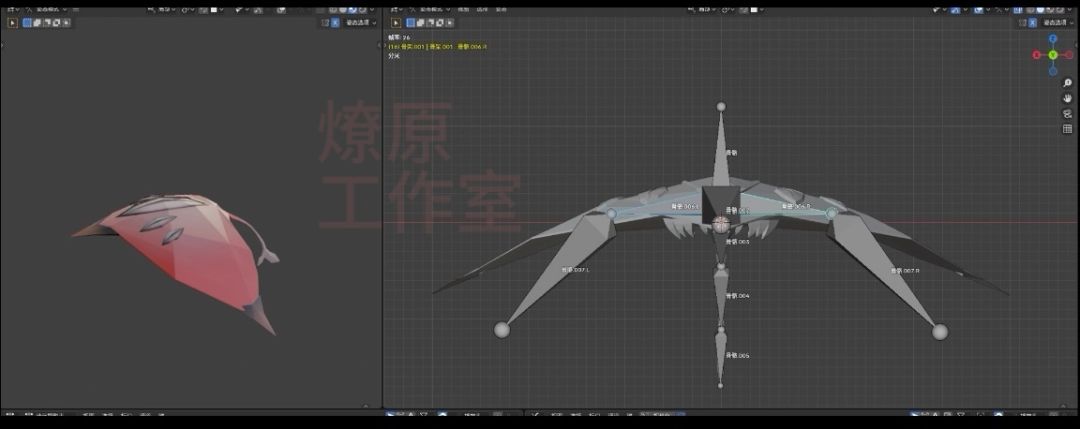The image size is (1080, 429).
Task: Toggle camera view with the camera icon
Action: tap(1068, 114)
